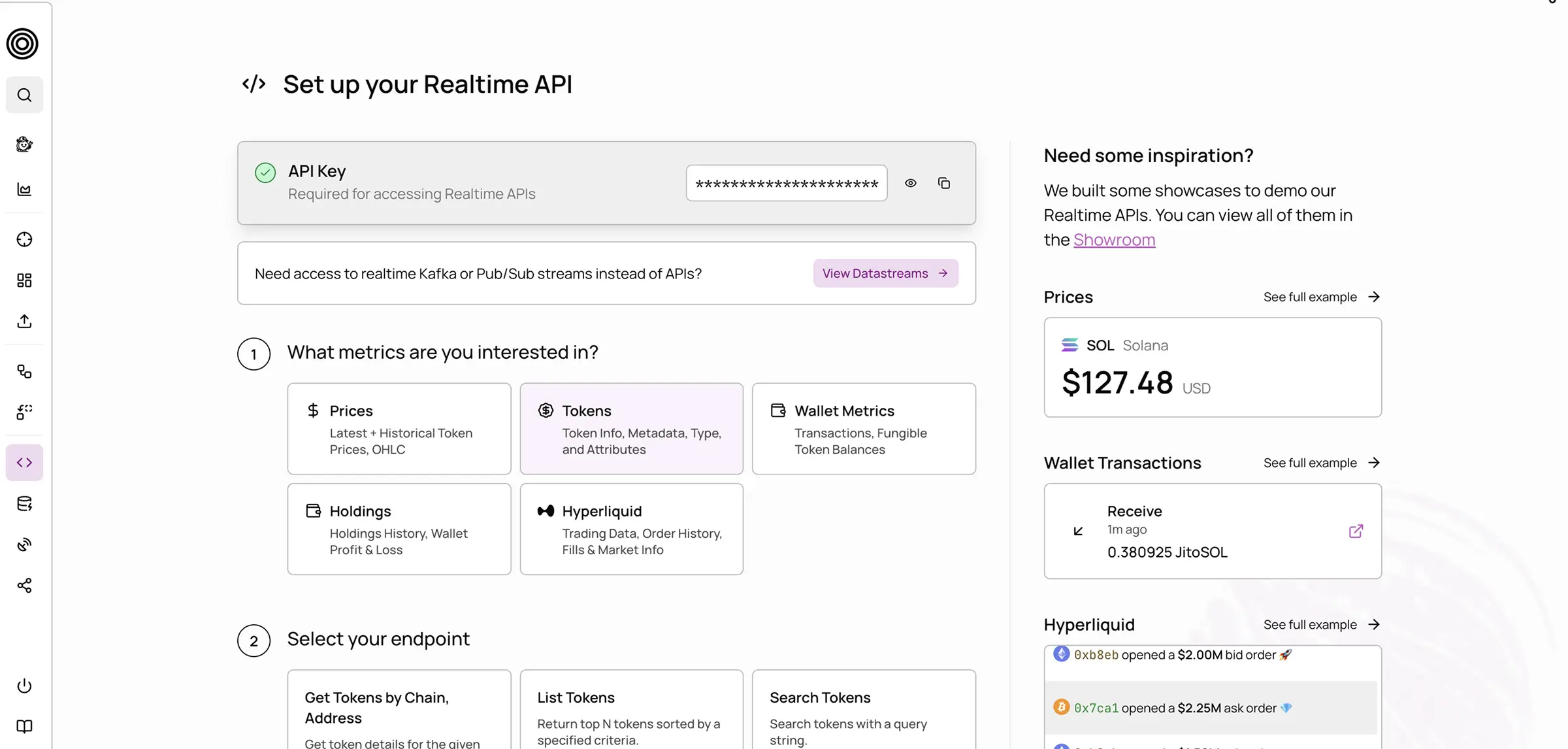Open the database datastreams icon in sidebar

24,503
